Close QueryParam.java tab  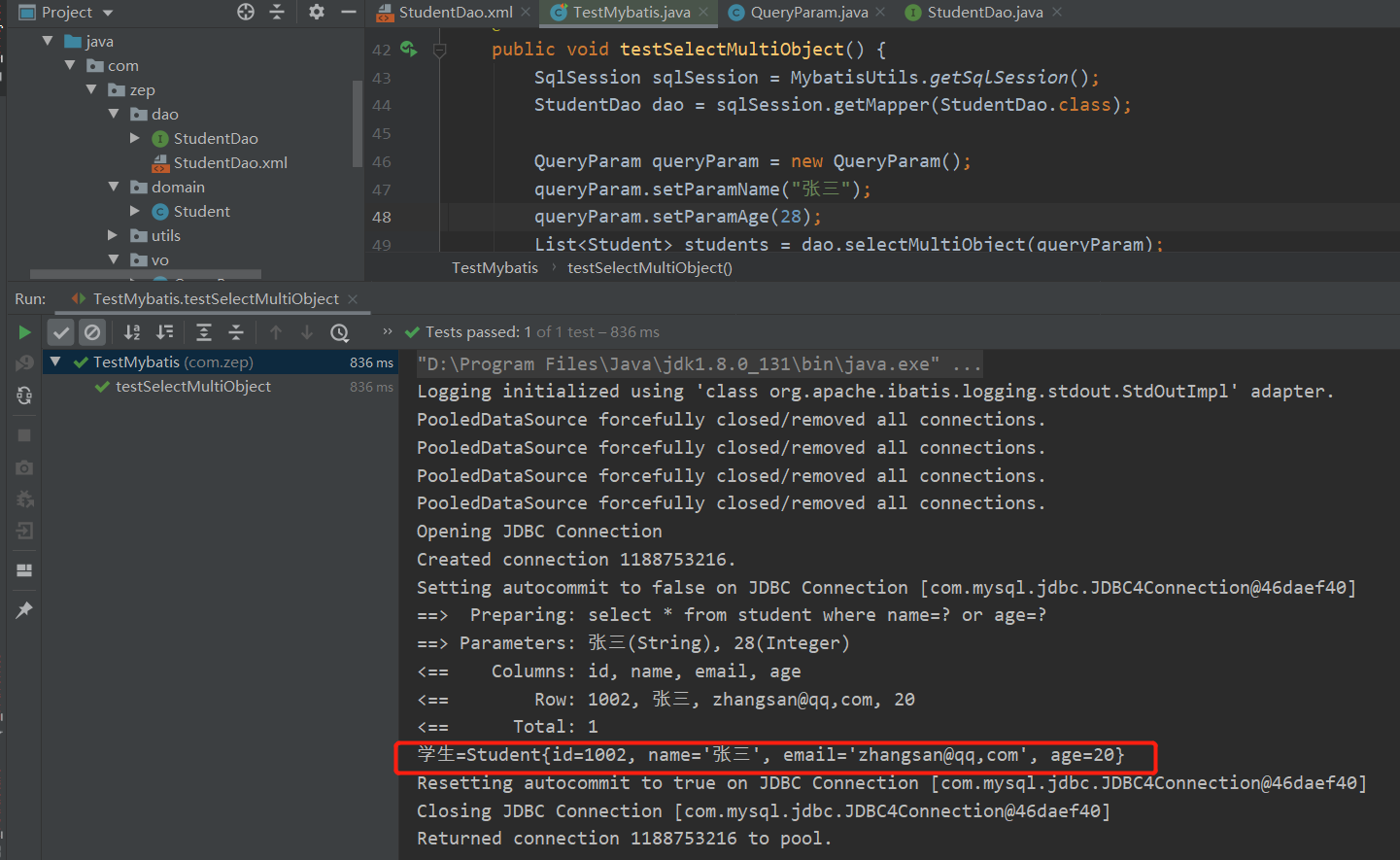click(x=880, y=12)
